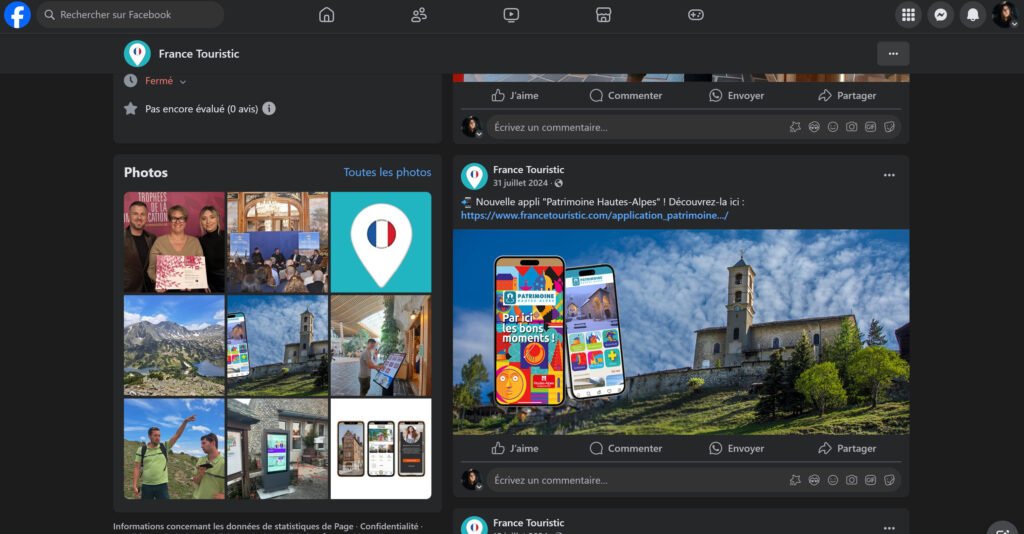Open the Marketplace icon
This screenshot has height=534, width=1024.
pos(603,14)
